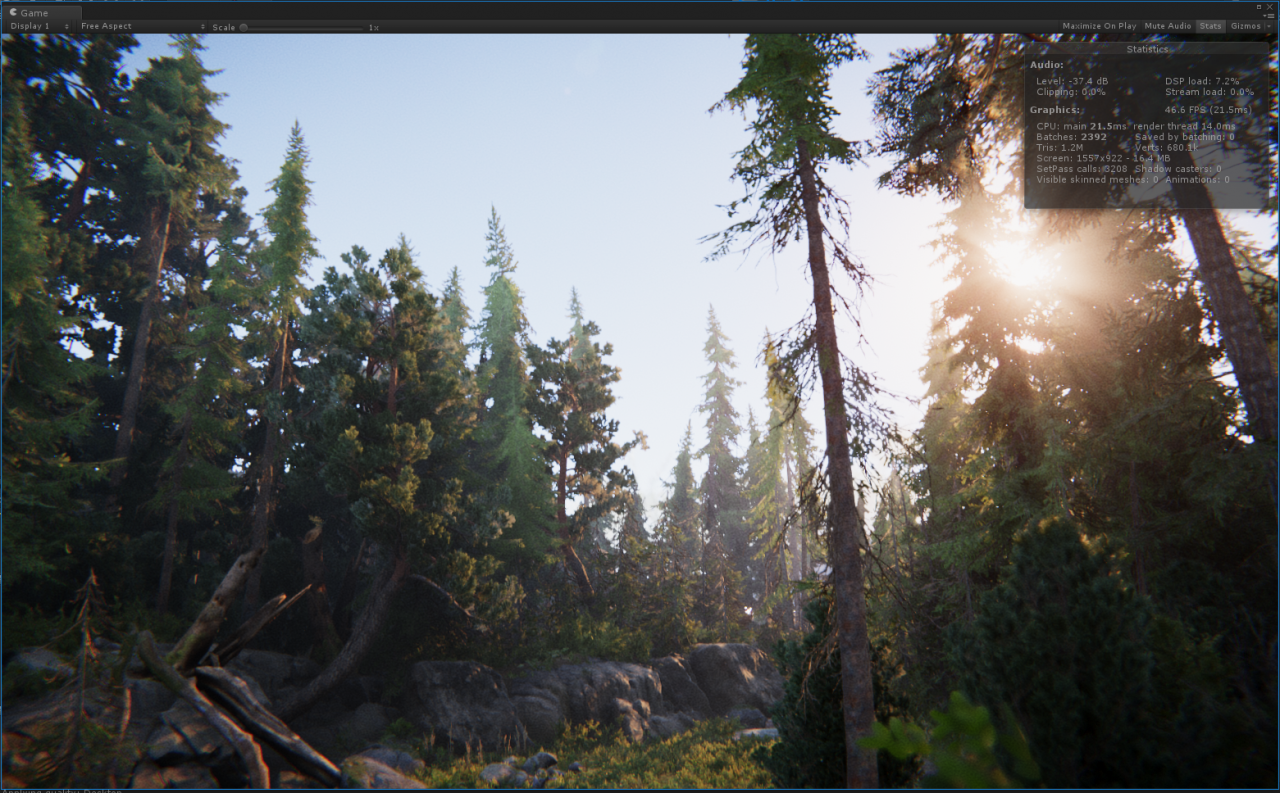Click the FPS readout in Statistics
The image size is (1280, 793).
1207,110
